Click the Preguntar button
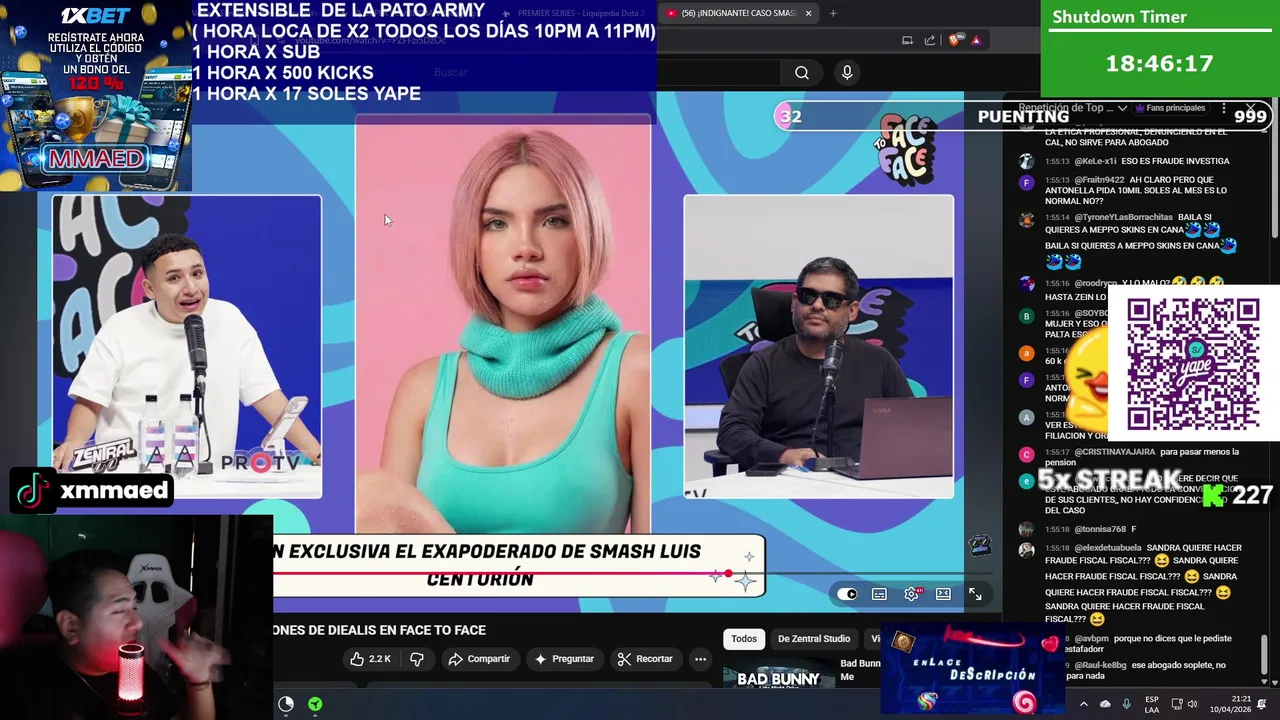Screen dimensions: 1280x720 (x=565, y=659)
